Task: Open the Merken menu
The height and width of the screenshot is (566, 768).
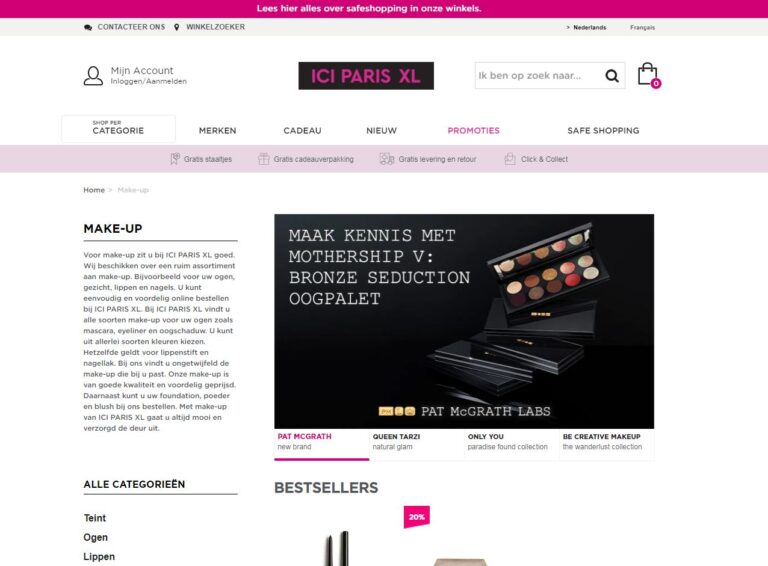Action: click(217, 131)
